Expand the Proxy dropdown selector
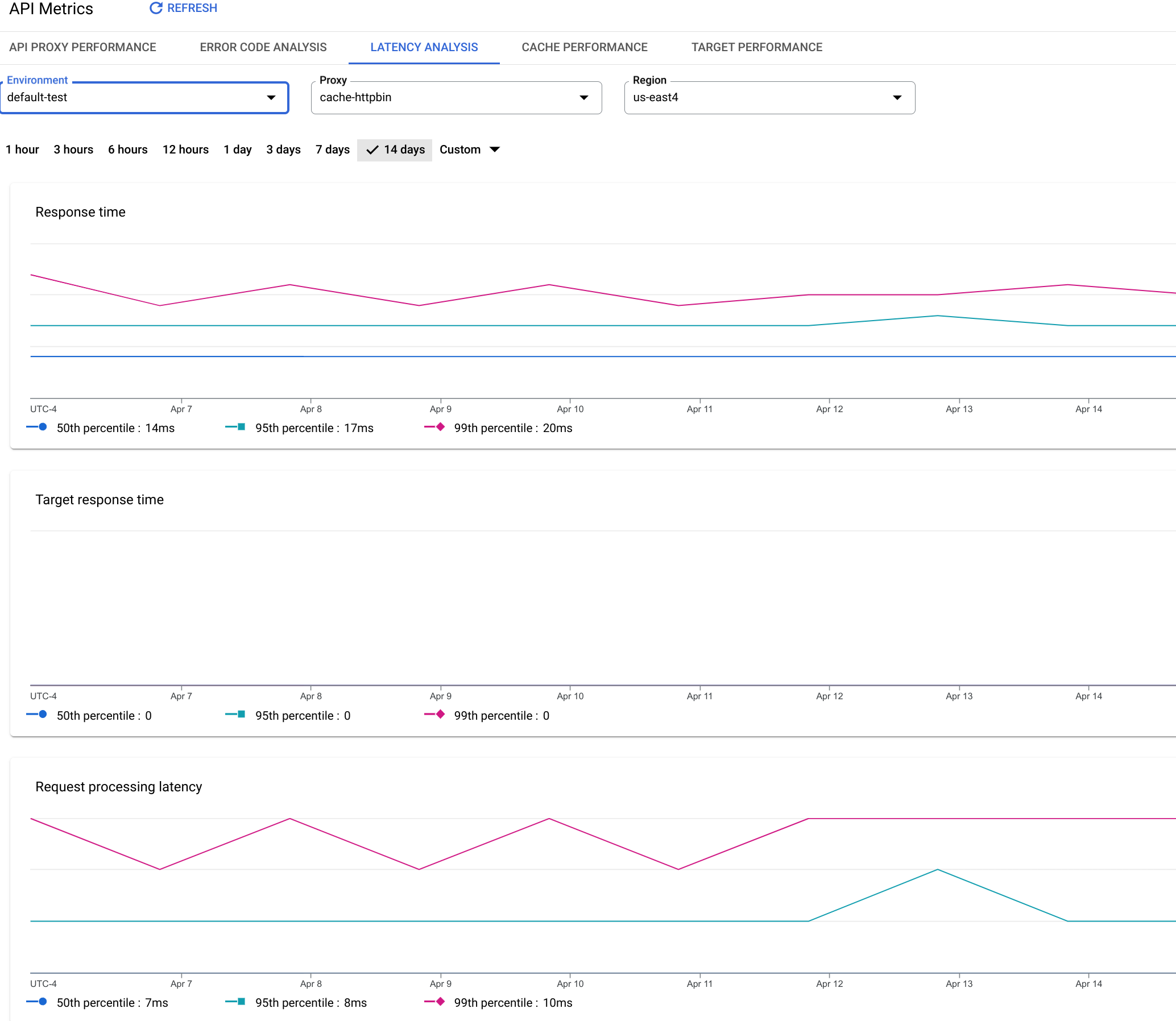1176x1021 pixels. click(x=583, y=97)
